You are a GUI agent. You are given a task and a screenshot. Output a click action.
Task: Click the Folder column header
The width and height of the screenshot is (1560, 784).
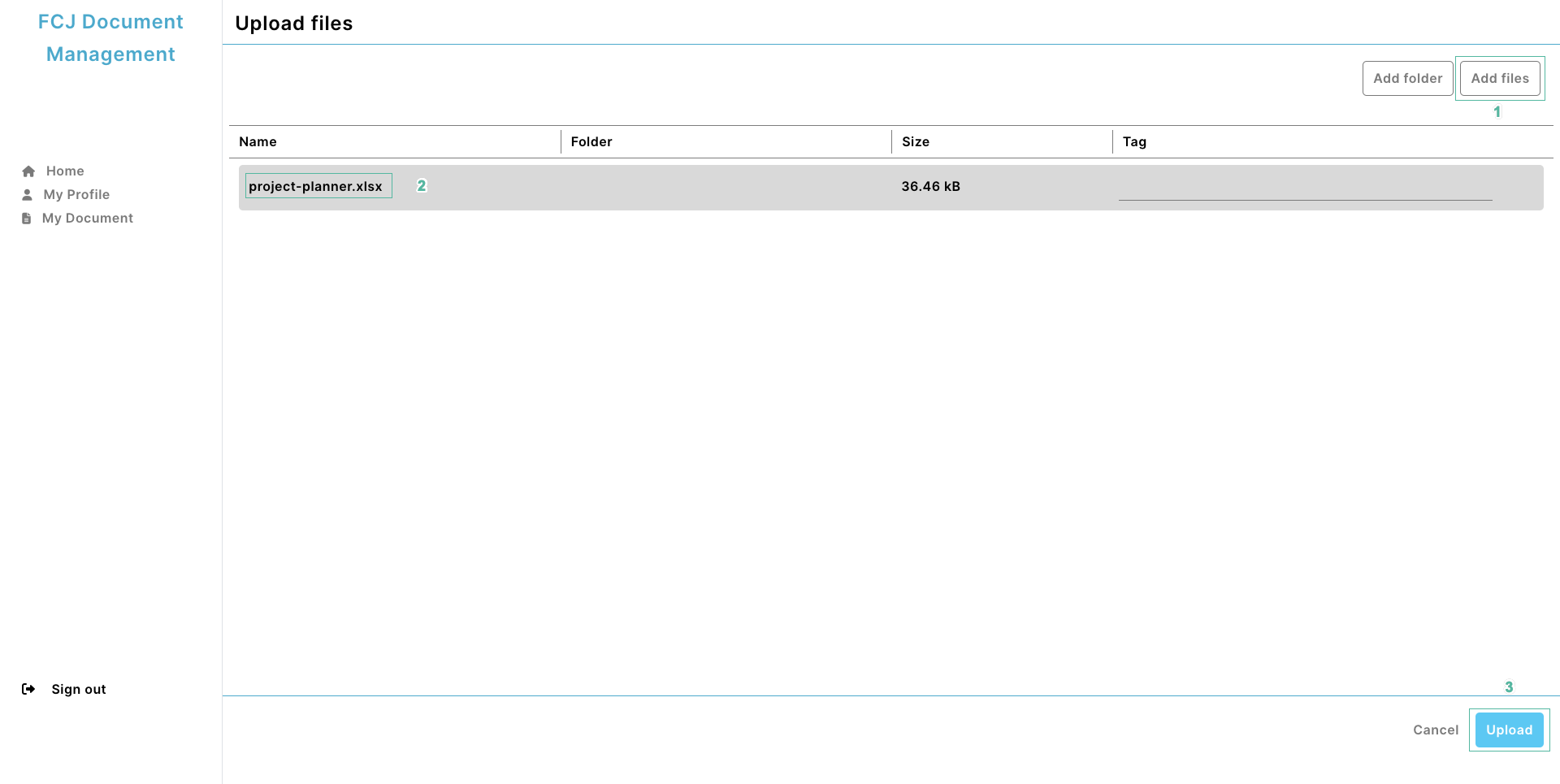(x=591, y=142)
